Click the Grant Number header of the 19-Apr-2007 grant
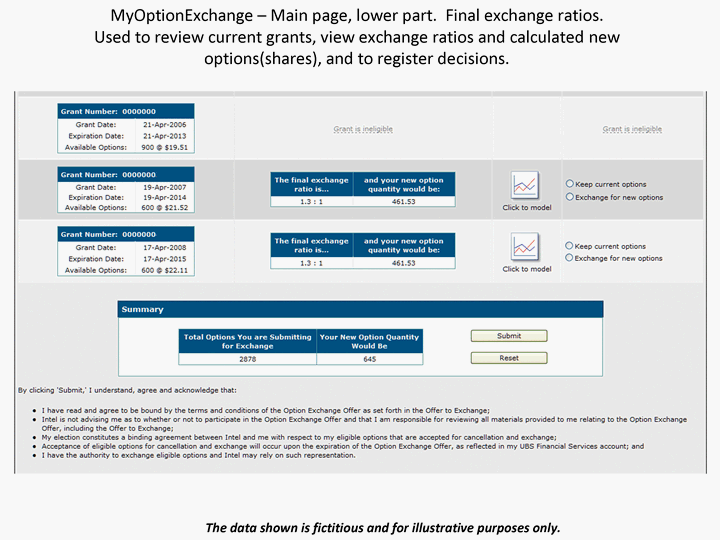 pyautogui.click(x=126, y=174)
